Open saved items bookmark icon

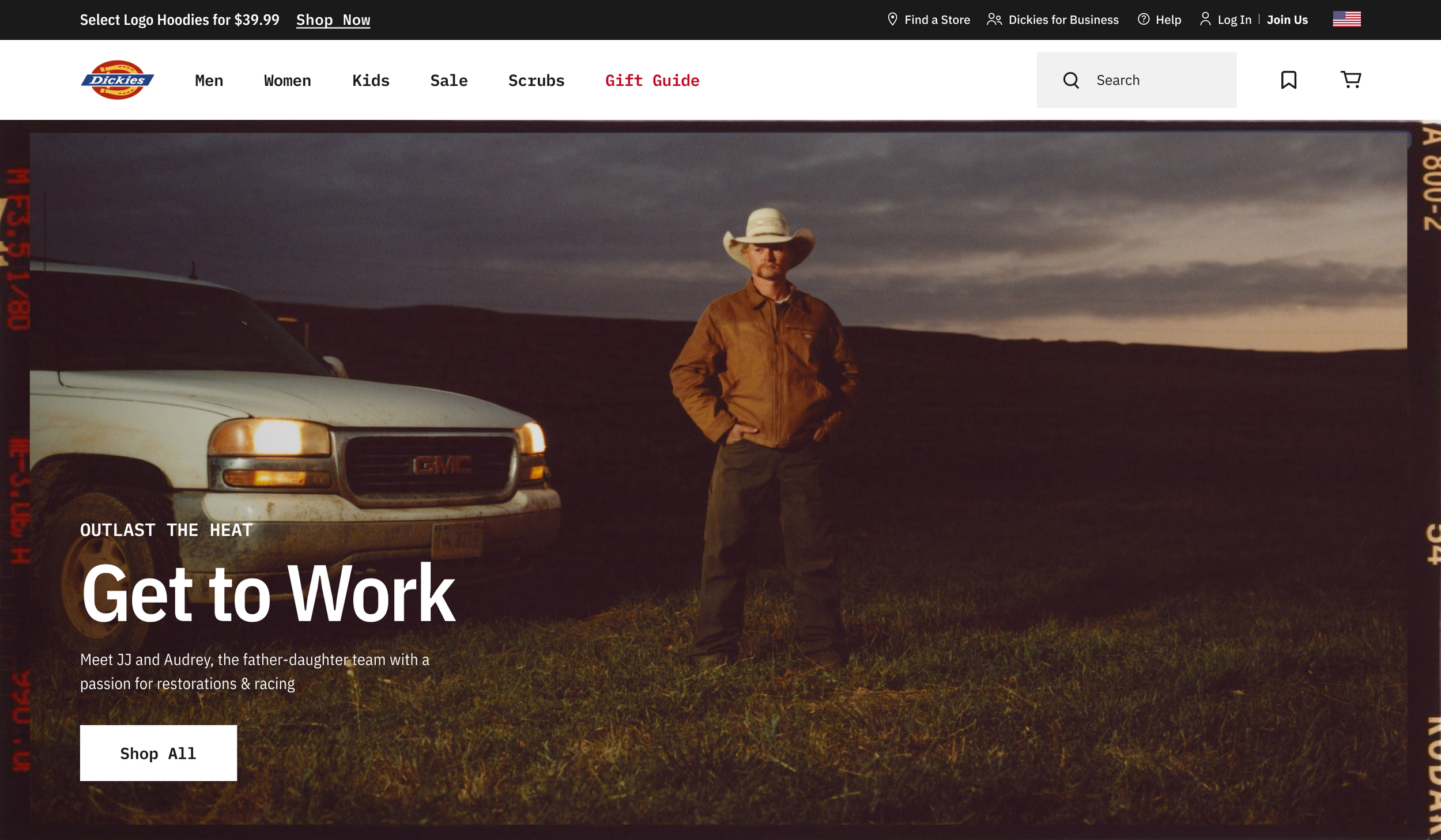point(1288,80)
